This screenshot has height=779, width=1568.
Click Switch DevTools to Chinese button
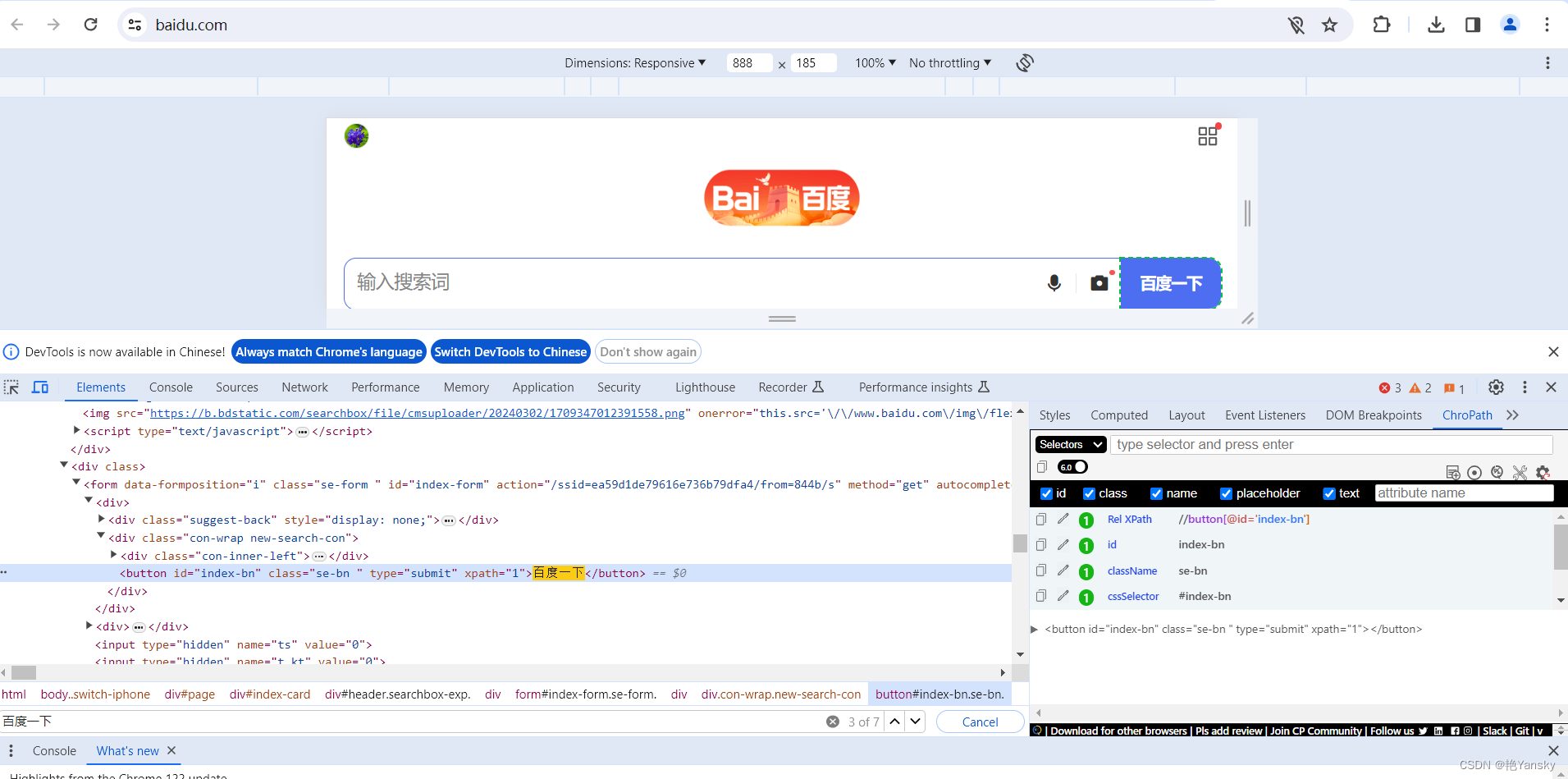[510, 352]
